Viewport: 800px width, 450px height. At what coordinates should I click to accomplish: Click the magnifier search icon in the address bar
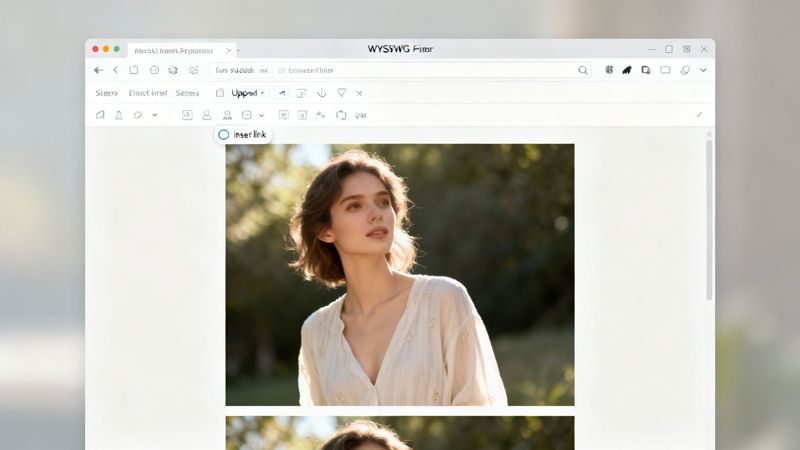pyautogui.click(x=583, y=70)
